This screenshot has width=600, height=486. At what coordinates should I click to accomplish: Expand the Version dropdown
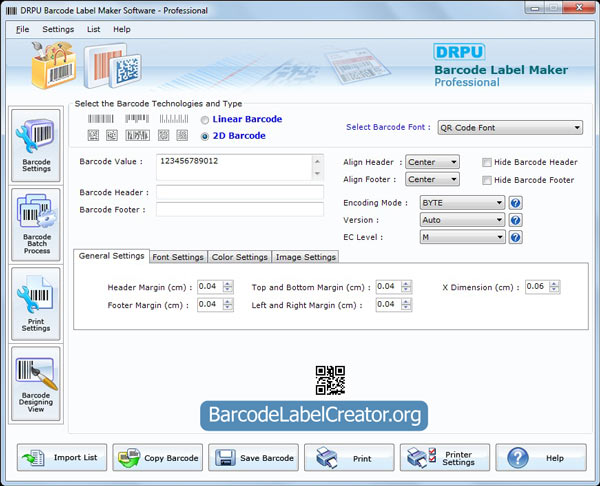pos(462,220)
